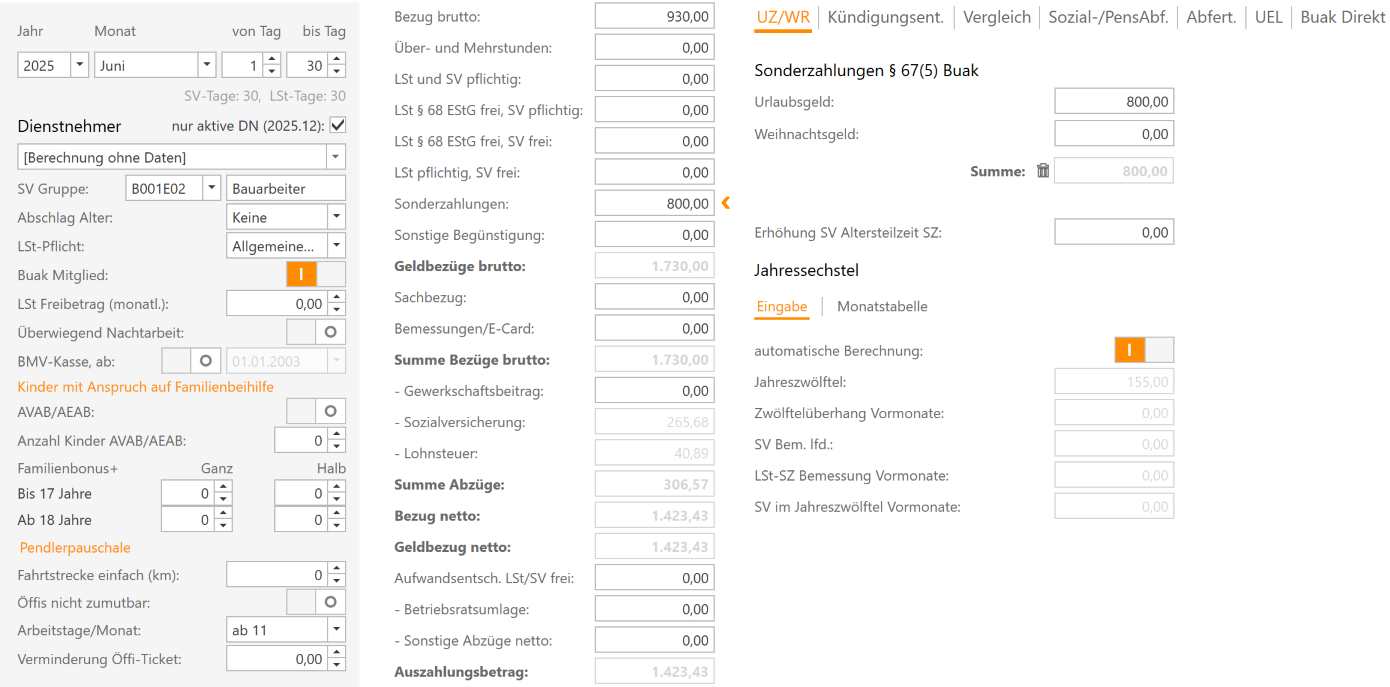
Task: Toggle the AVAB/AEAB switch on
Action: 330,411
